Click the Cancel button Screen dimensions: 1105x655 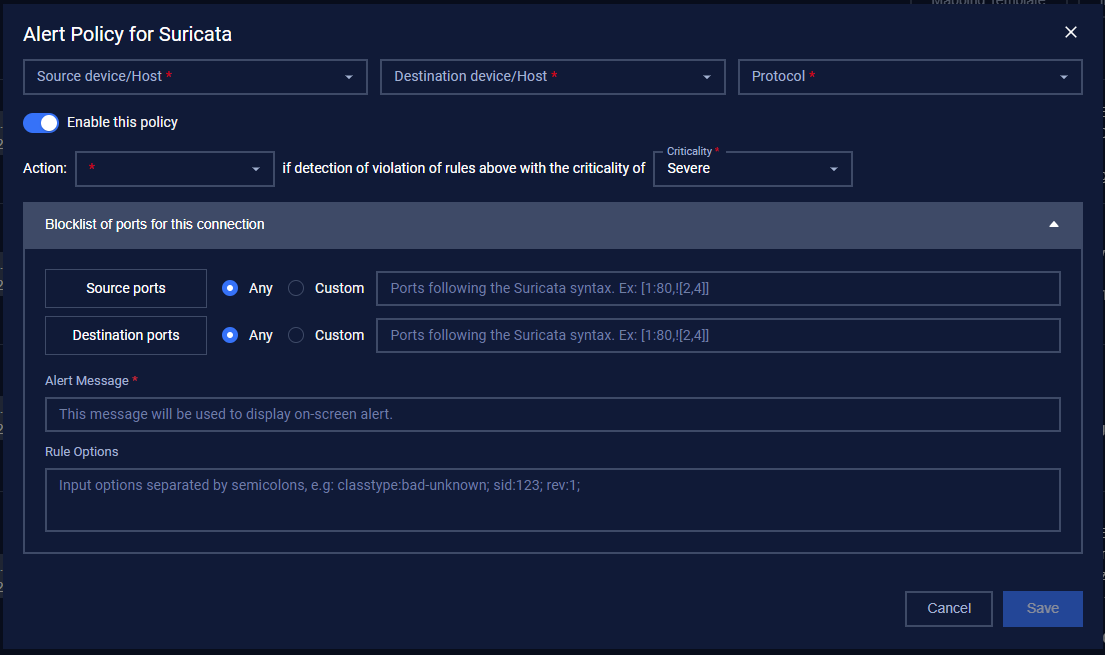pyautogui.click(x=949, y=608)
